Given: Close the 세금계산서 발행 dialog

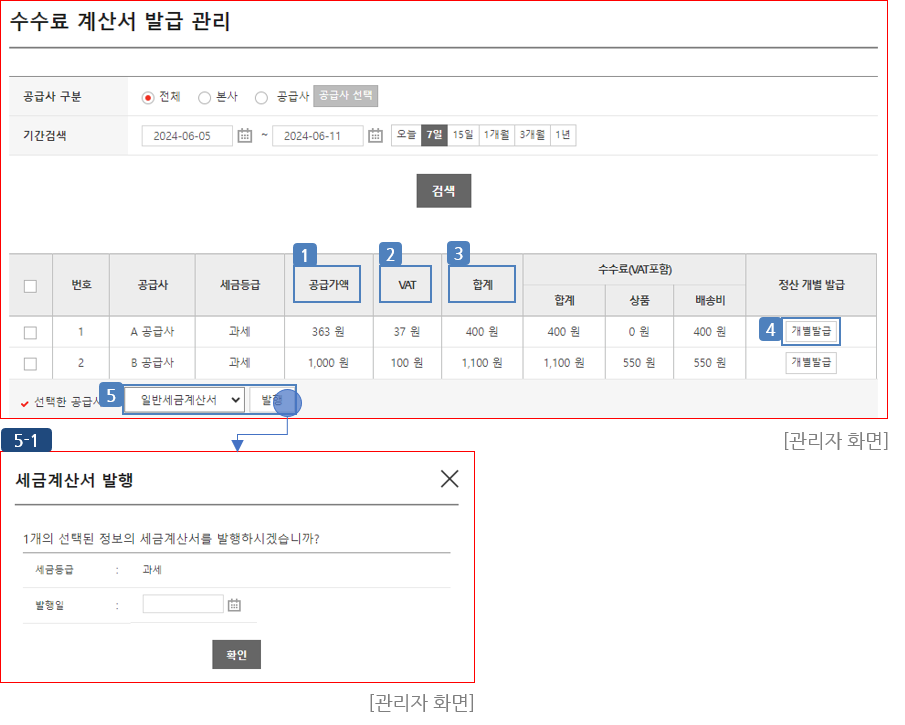Looking at the screenshot, I should click(449, 479).
